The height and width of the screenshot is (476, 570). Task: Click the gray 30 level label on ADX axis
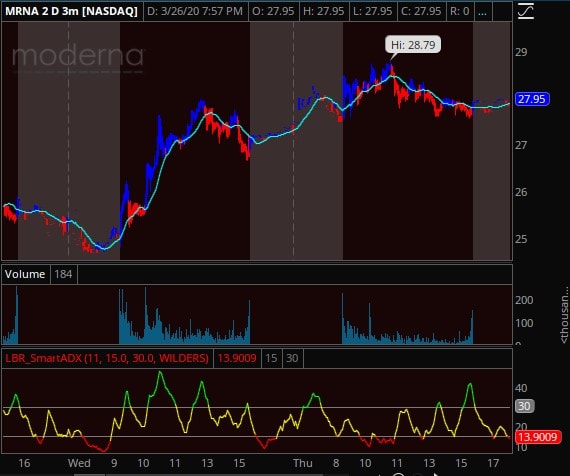[x=524, y=406]
